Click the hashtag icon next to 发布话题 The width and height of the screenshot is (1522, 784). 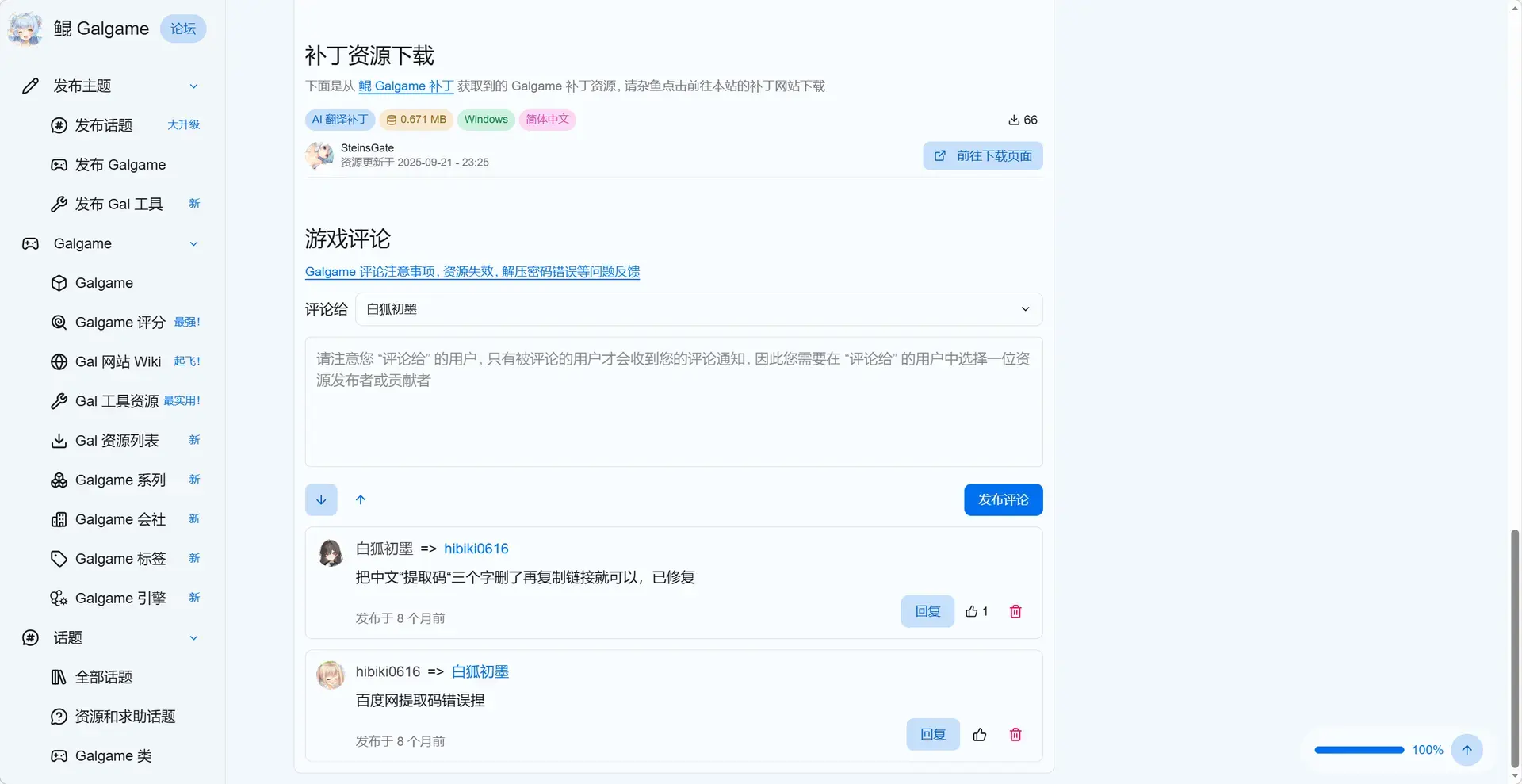(59, 125)
